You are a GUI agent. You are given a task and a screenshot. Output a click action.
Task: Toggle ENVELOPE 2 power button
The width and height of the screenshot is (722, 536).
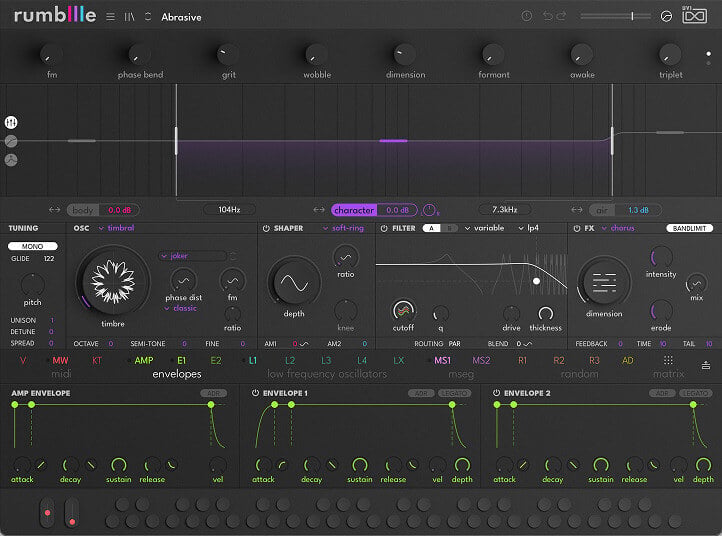[496, 393]
